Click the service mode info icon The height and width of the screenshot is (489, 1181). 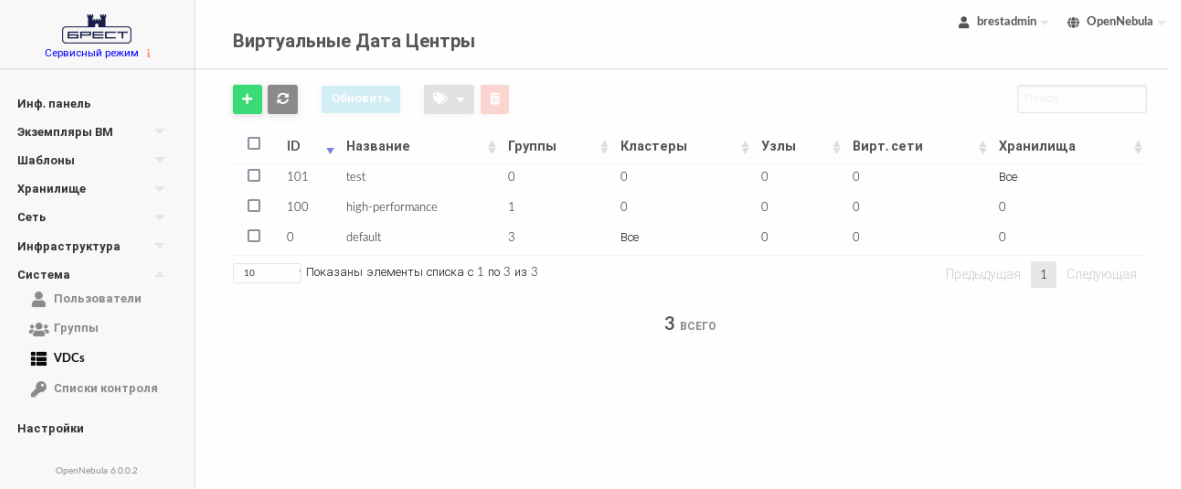tap(148, 53)
